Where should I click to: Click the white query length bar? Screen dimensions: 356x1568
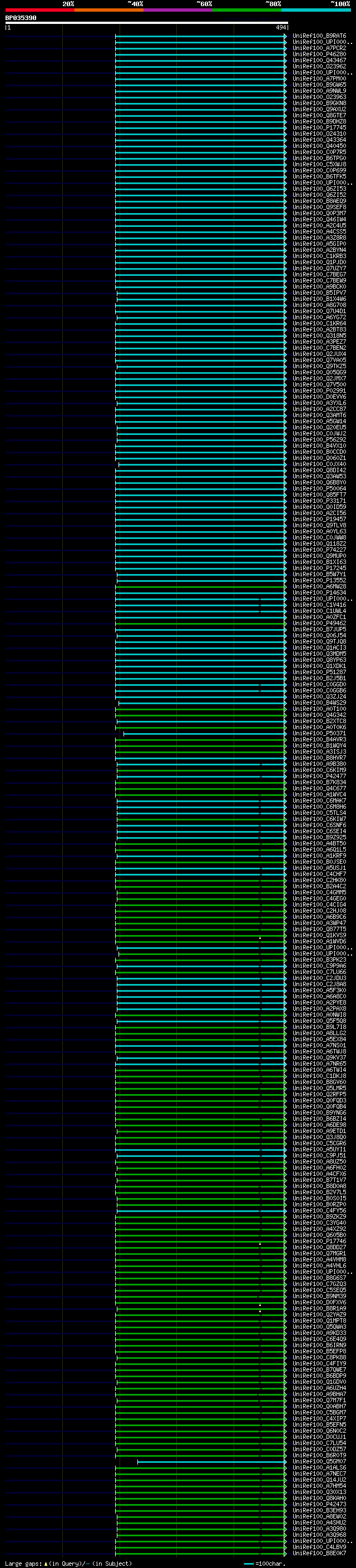point(147,23)
